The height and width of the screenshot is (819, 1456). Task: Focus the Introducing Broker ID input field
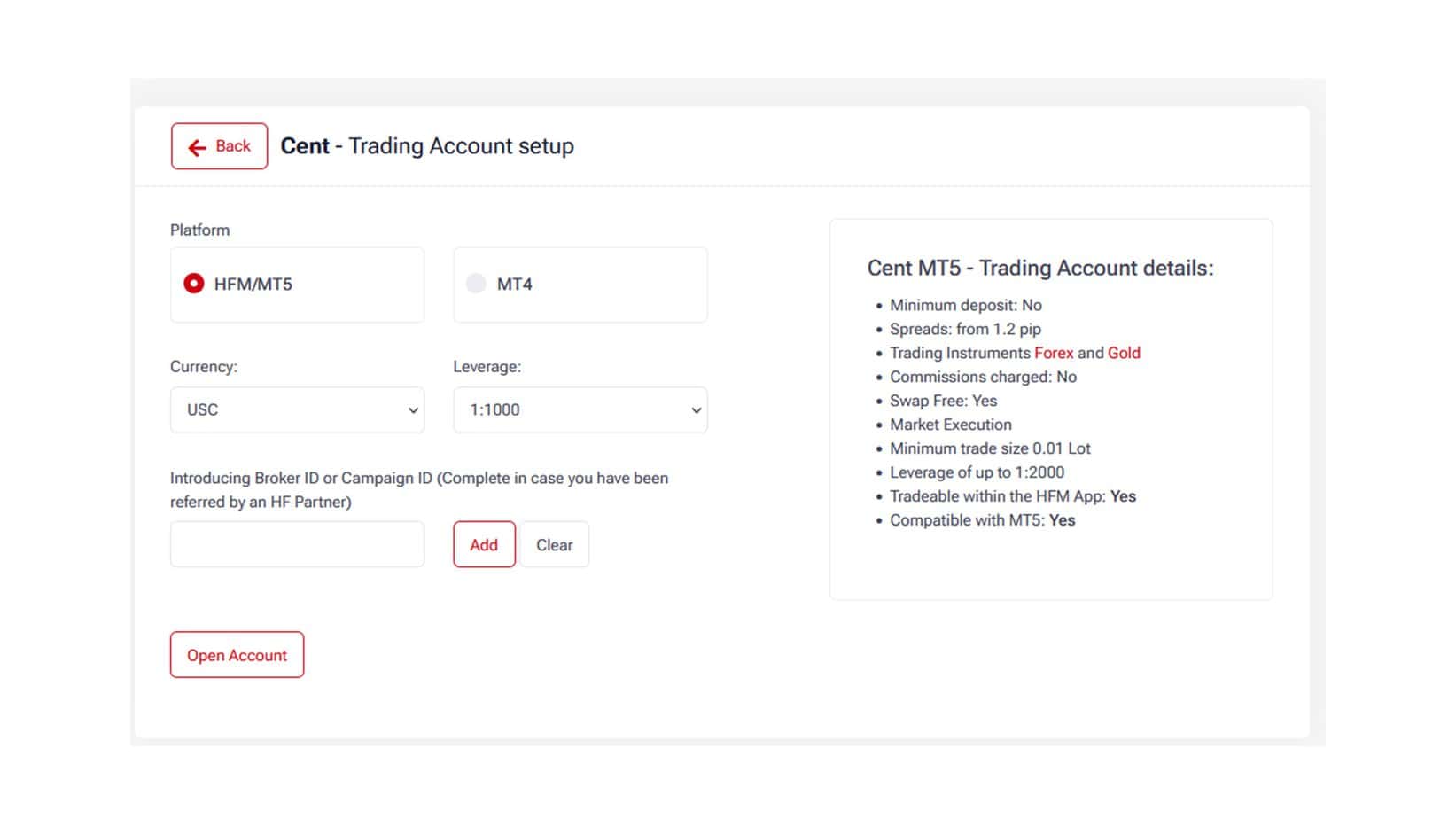click(297, 544)
